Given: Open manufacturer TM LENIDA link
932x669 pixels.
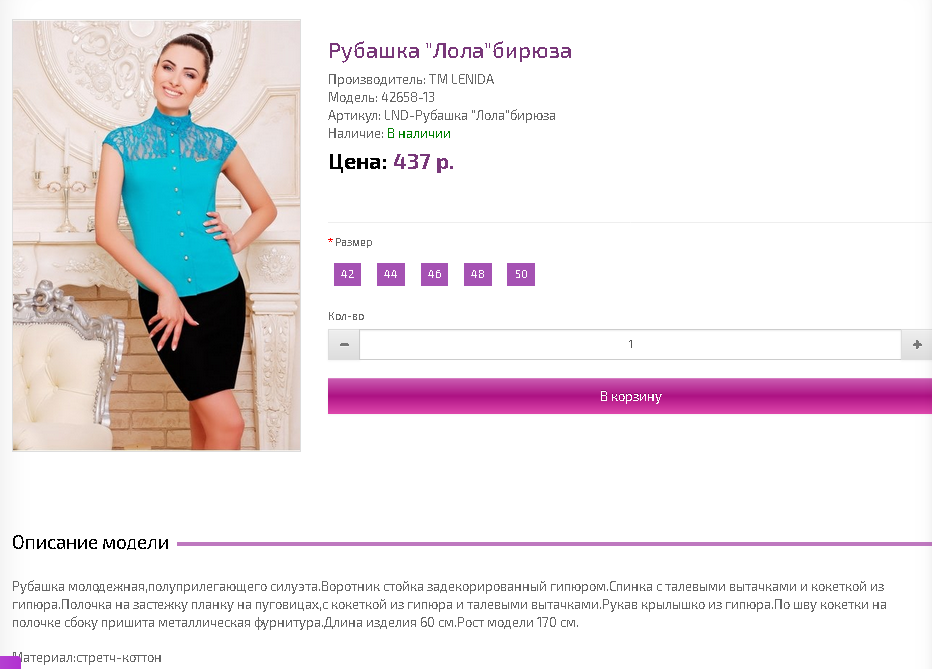Looking at the screenshot, I should click(461, 80).
